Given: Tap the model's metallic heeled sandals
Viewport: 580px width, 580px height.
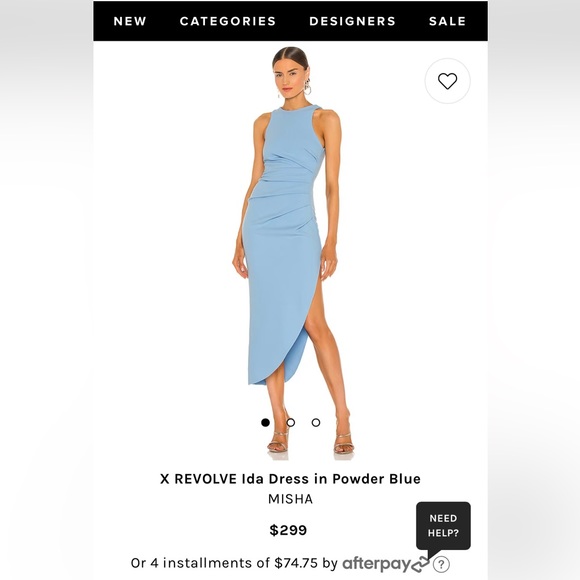Looking at the screenshot, I should [x=311, y=442].
